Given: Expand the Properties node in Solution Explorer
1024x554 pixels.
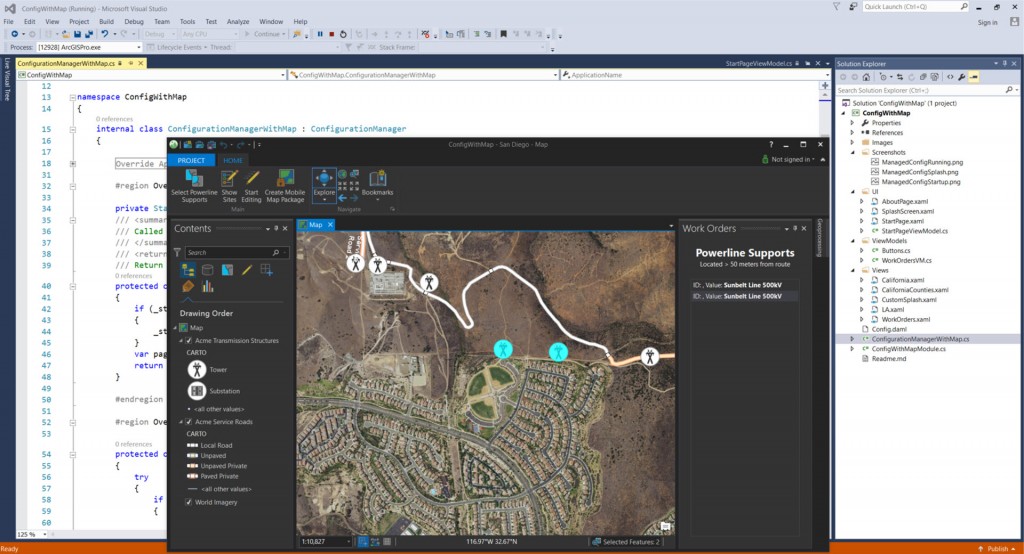Looking at the screenshot, I should point(852,123).
